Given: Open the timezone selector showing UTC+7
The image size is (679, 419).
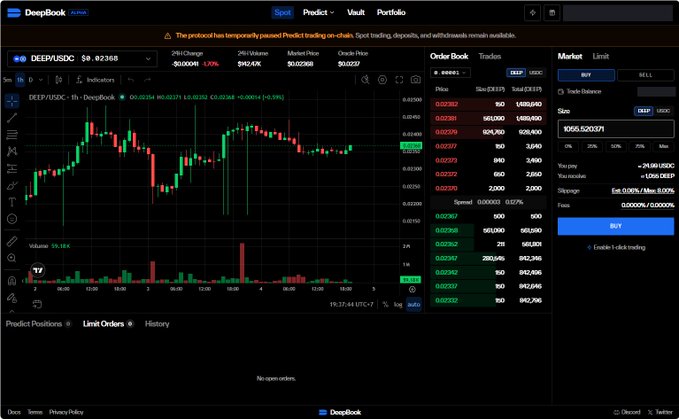Looking at the screenshot, I should [351, 304].
